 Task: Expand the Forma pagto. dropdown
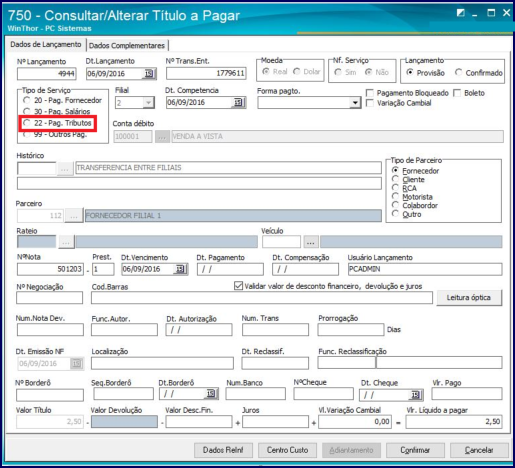click(x=355, y=103)
